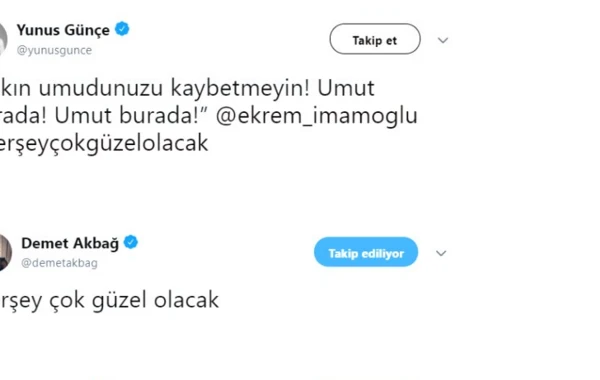Follow Yunus Günçe with Takip et

click(375, 39)
